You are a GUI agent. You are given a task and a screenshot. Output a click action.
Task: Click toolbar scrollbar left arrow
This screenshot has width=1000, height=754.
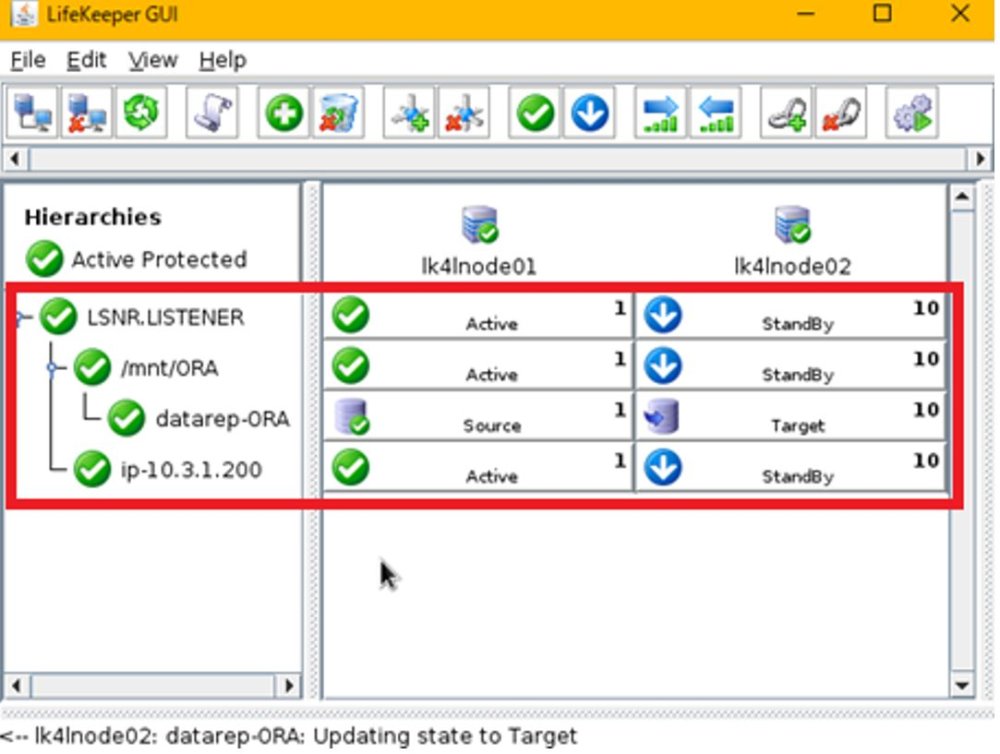pos(15,158)
